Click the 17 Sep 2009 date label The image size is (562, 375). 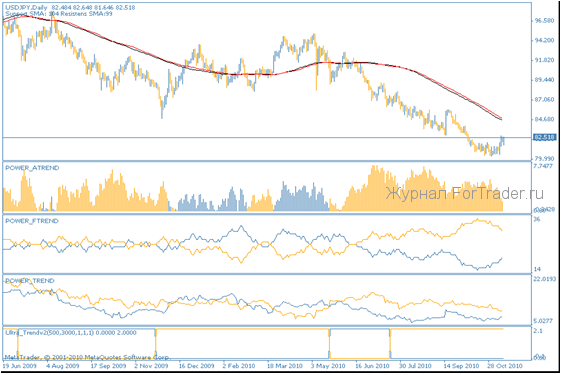(x=108, y=366)
